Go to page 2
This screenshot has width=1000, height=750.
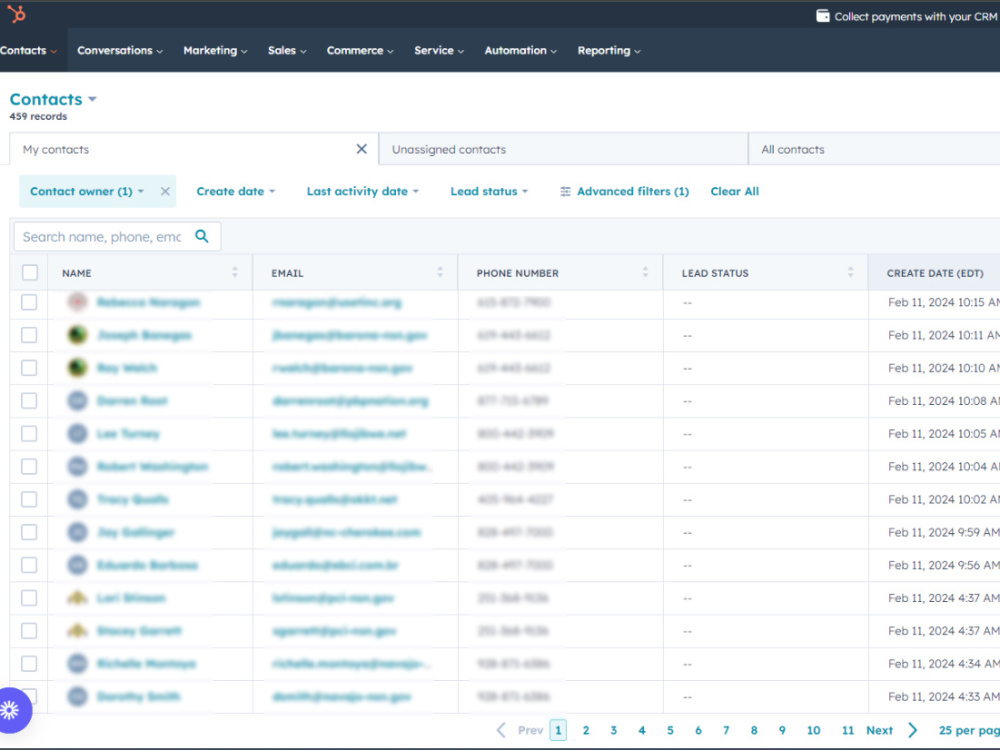tap(586, 730)
